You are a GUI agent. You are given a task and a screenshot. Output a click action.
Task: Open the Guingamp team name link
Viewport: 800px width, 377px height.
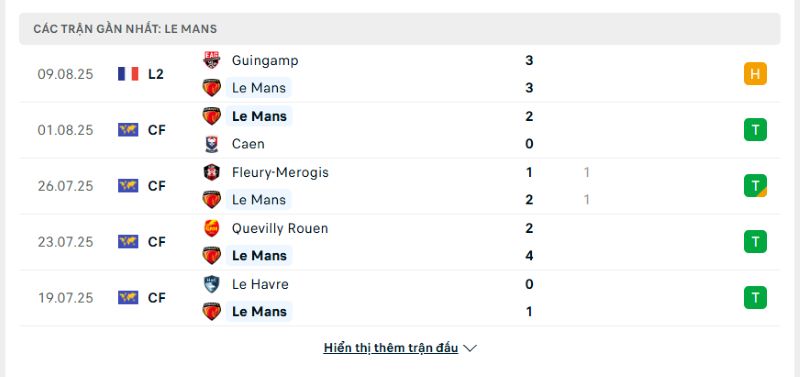265,60
